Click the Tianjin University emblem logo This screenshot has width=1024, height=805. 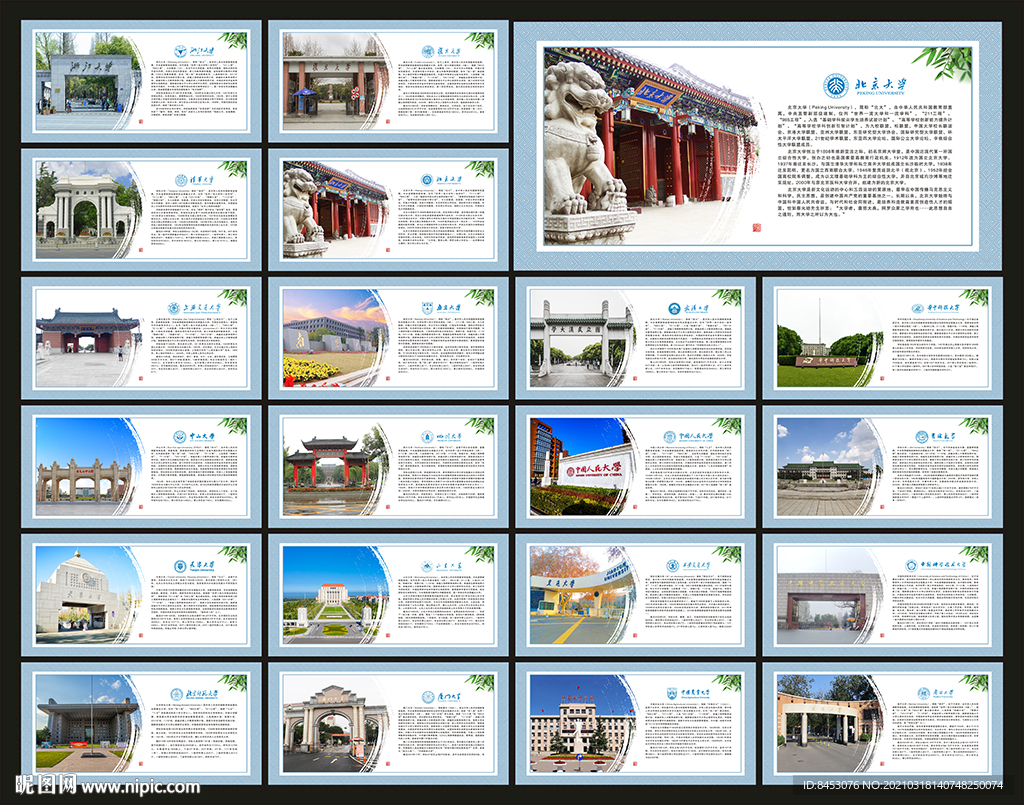(x=180, y=565)
